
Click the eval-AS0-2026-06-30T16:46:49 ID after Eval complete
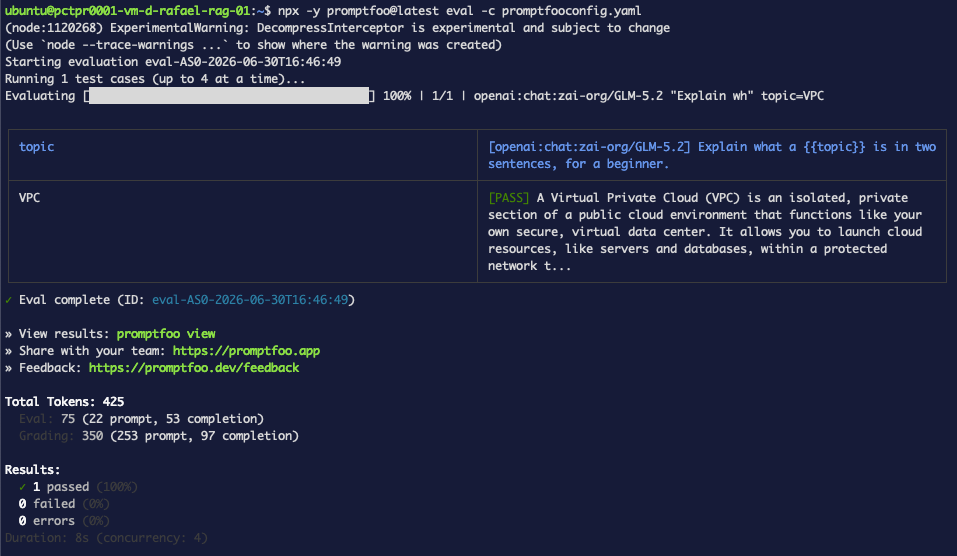click(x=250, y=300)
